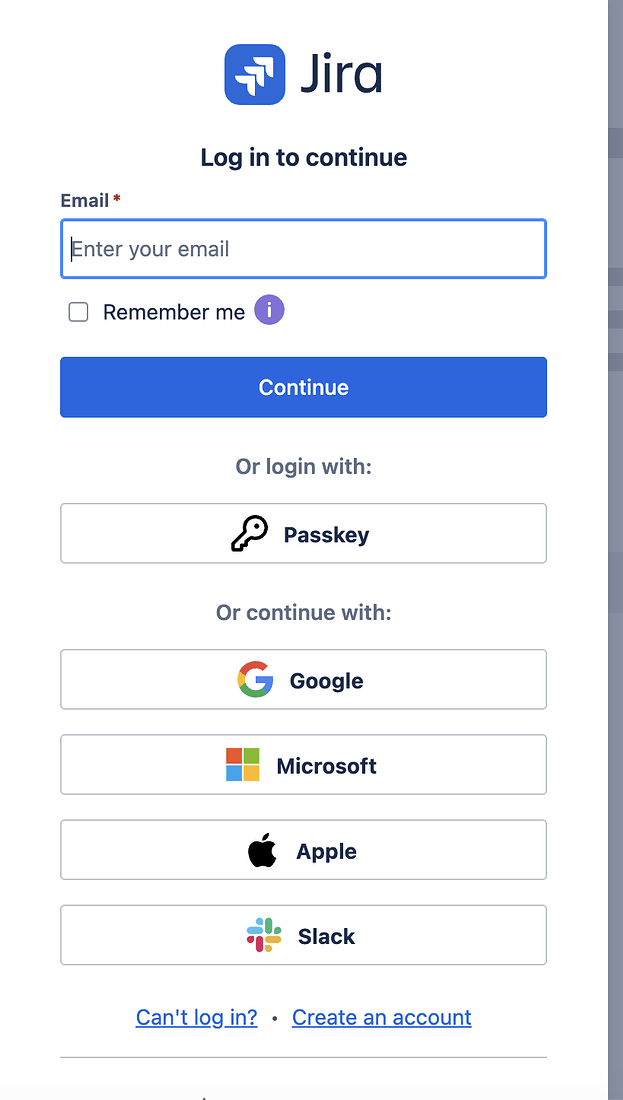This screenshot has width=623, height=1100.
Task: Click the Remember me text label
Action: click(173, 312)
